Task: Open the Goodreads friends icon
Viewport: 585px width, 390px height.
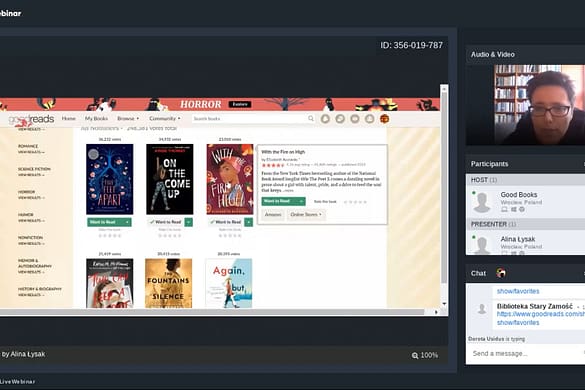Action: coord(369,119)
